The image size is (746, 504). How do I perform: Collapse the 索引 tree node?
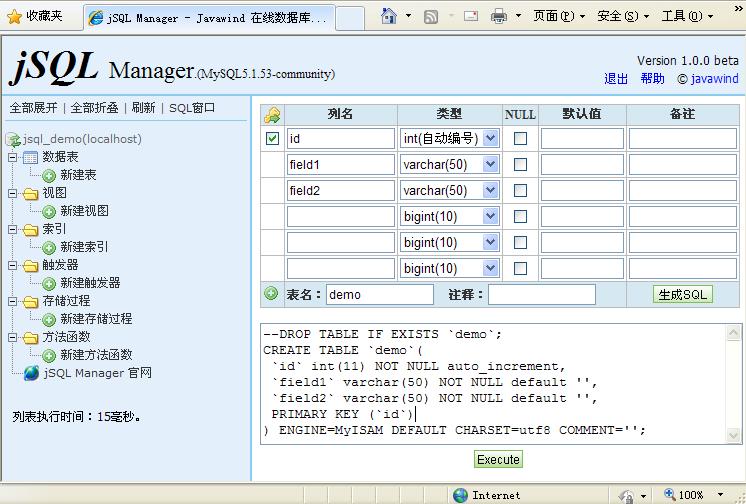point(12,229)
